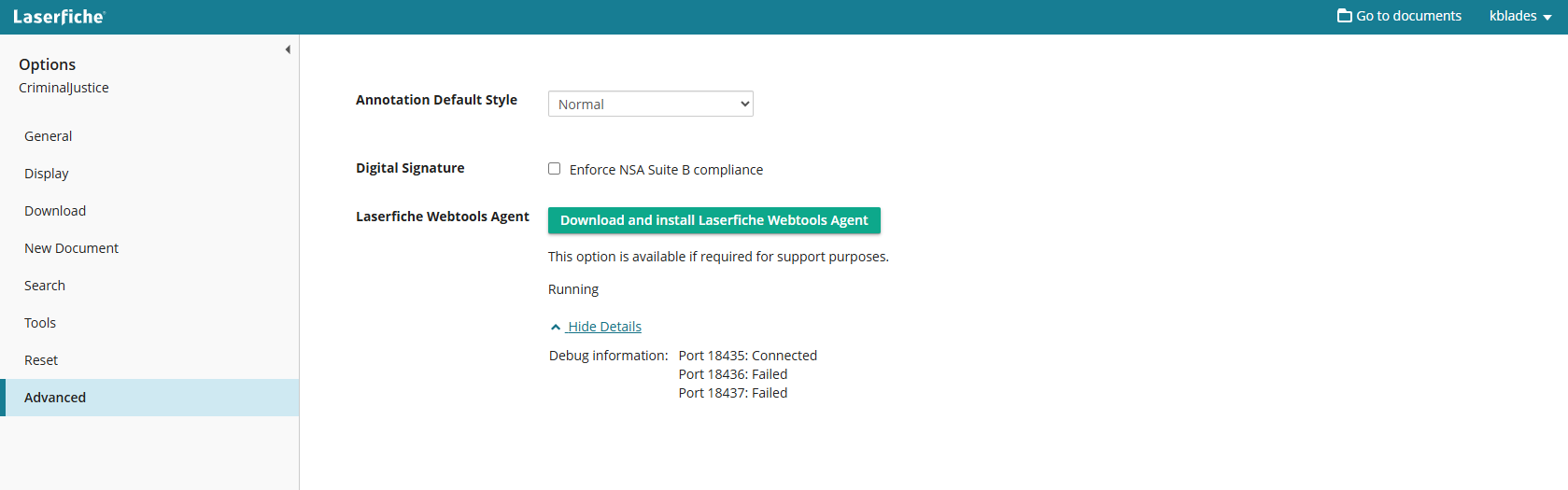Open the General options section

[49, 136]
